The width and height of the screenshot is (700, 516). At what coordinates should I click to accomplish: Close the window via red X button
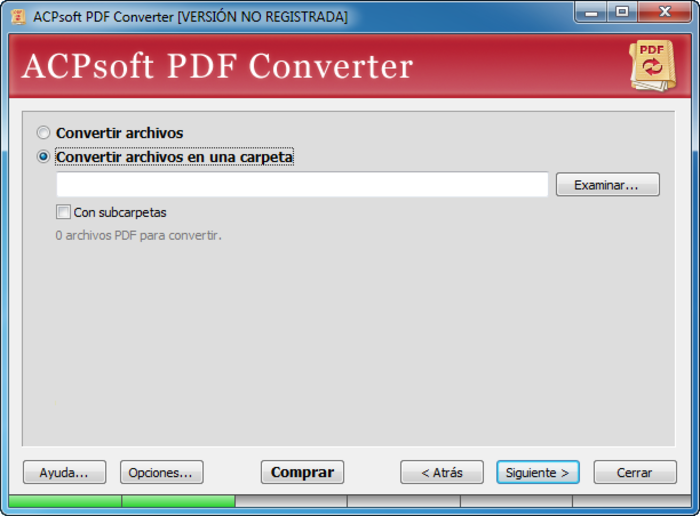[x=663, y=13]
